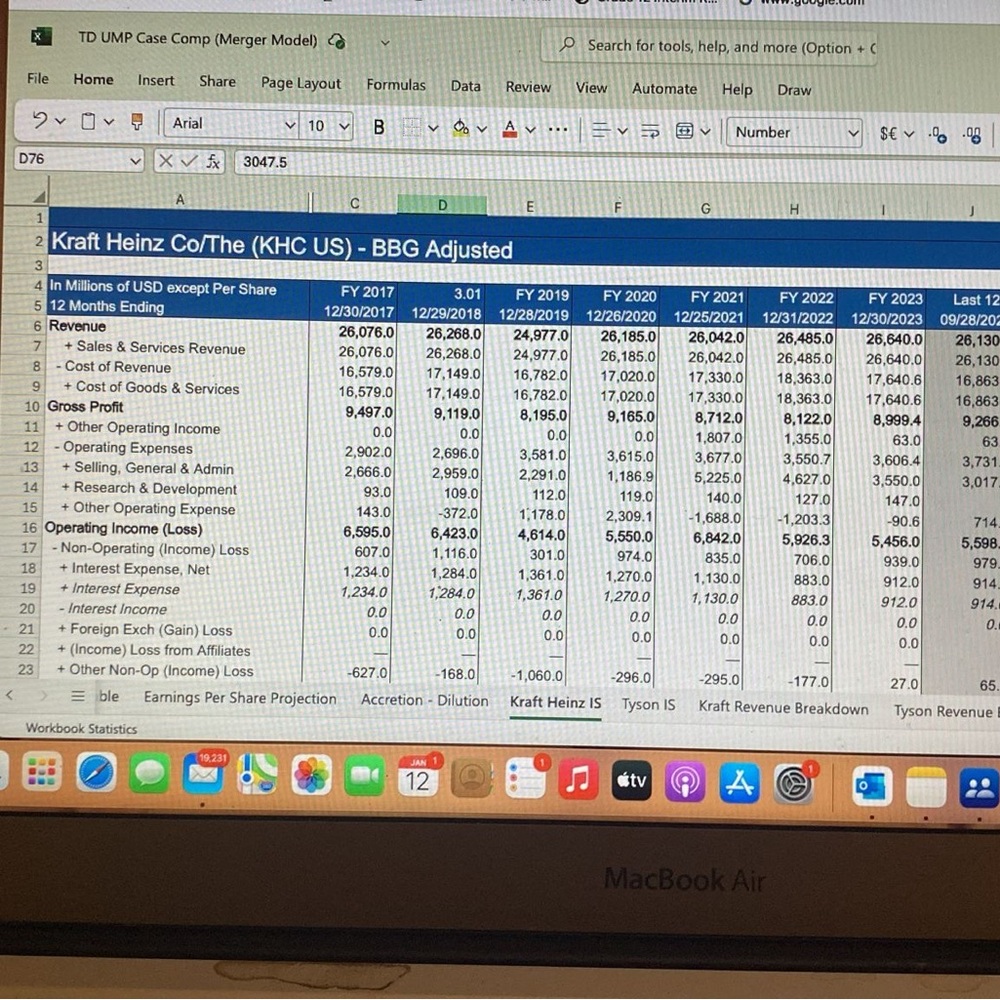Image resolution: width=1000 pixels, height=1000 pixels.
Task: Expand the font size 10 dropdown
Action: 327,126
